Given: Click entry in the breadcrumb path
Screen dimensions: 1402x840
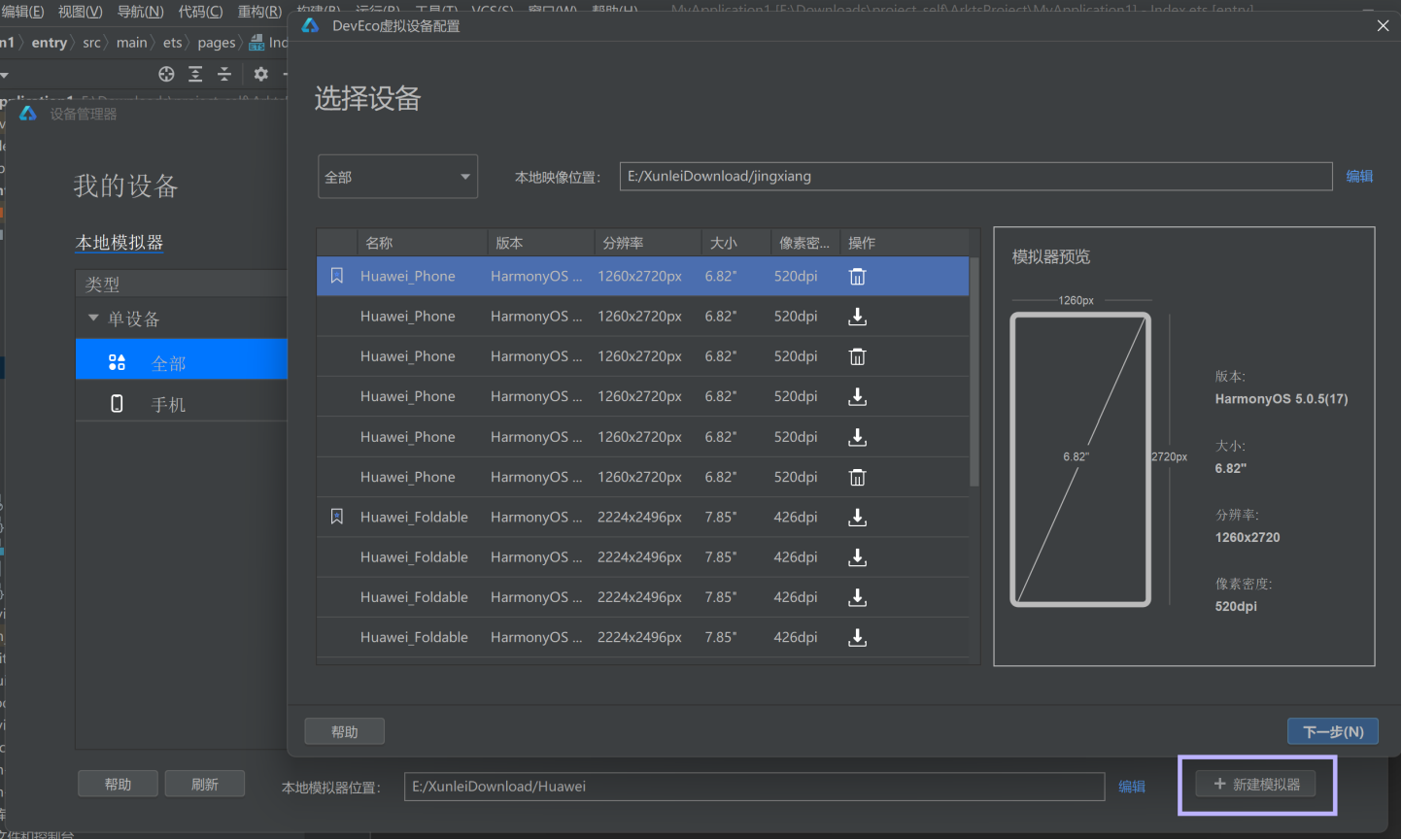Looking at the screenshot, I should [49, 42].
